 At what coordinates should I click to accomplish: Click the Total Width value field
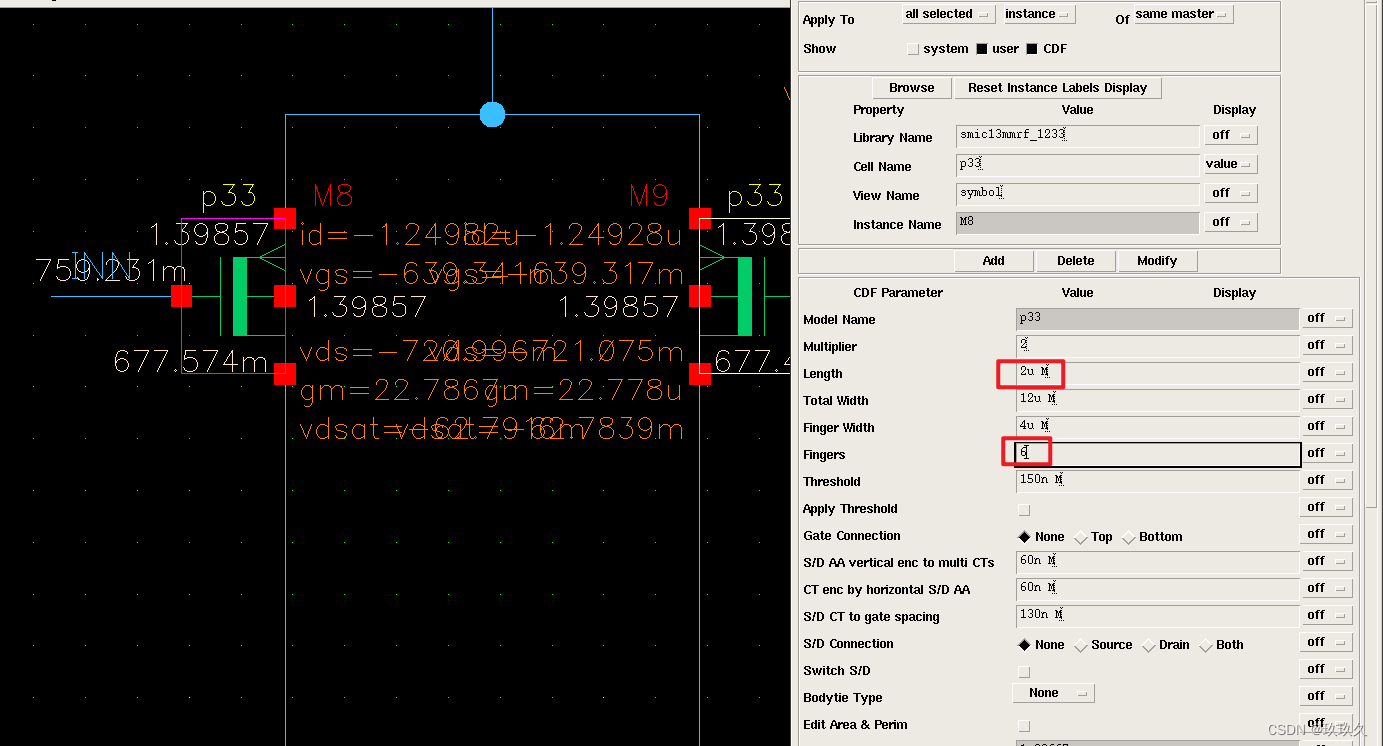(x=1157, y=400)
